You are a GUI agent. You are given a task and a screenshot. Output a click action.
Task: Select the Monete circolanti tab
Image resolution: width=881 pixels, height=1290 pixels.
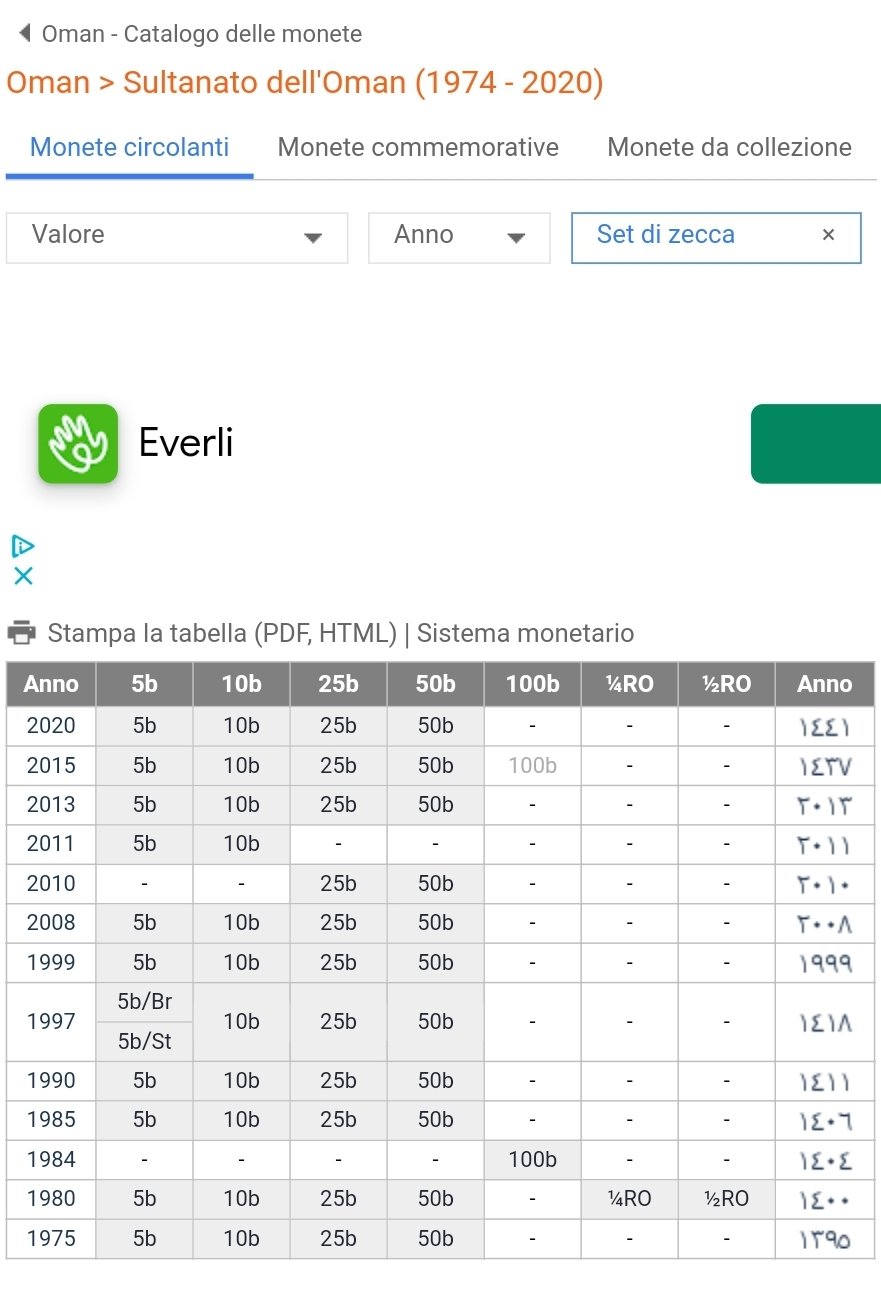tap(130, 148)
